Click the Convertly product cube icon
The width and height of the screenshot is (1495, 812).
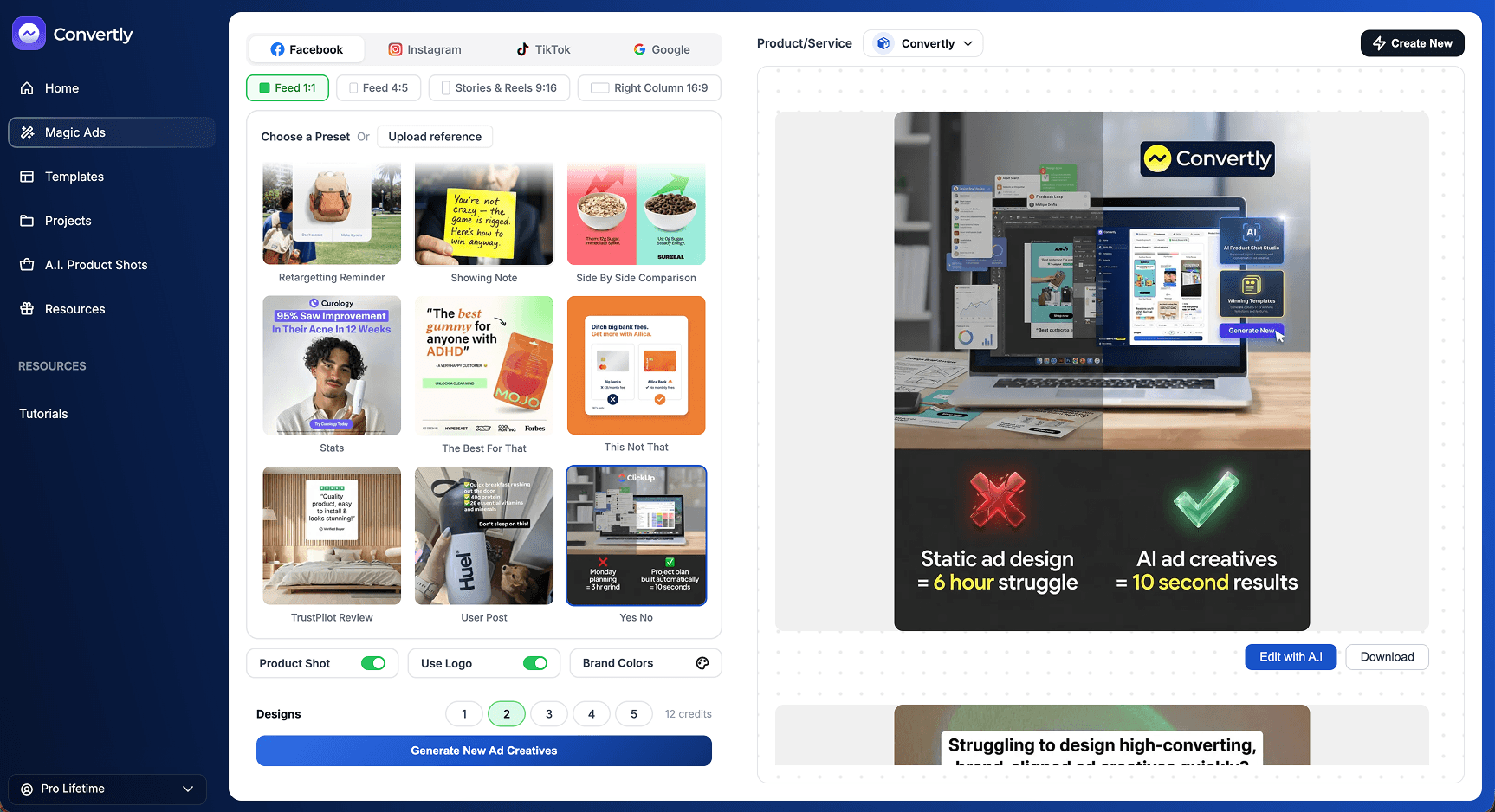pos(883,43)
